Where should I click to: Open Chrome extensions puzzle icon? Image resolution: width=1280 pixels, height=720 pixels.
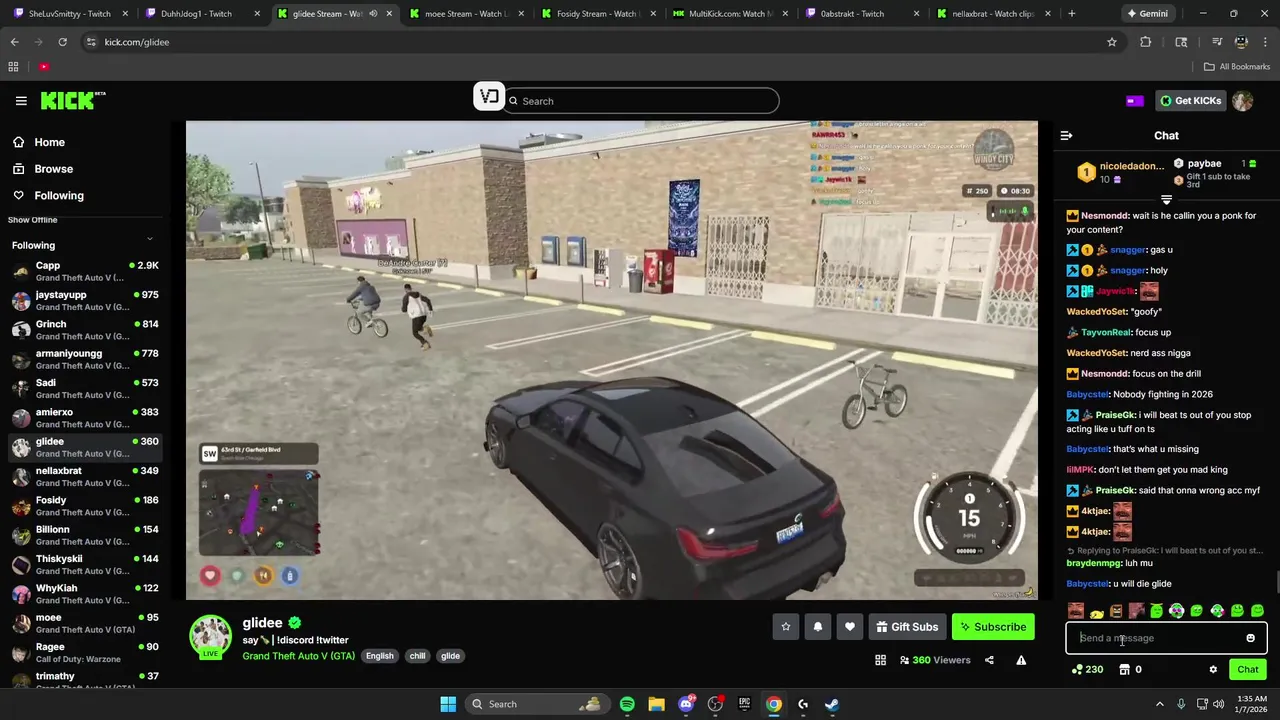pyautogui.click(x=1146, y=42)
